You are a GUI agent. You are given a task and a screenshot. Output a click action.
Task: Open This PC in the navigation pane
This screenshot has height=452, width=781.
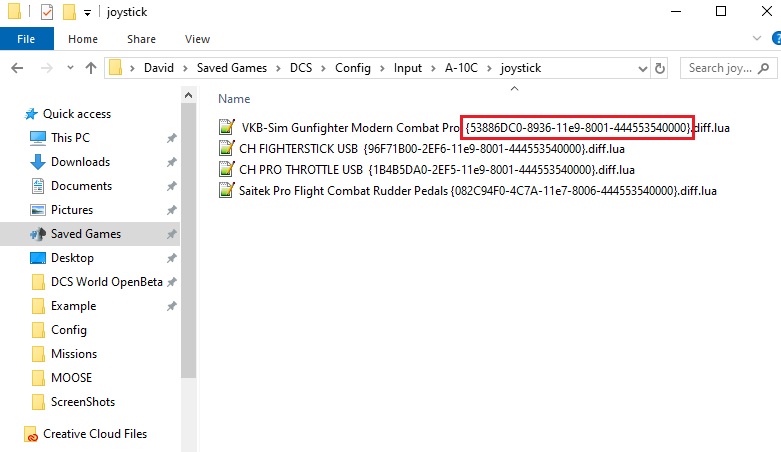coord(70,138)
